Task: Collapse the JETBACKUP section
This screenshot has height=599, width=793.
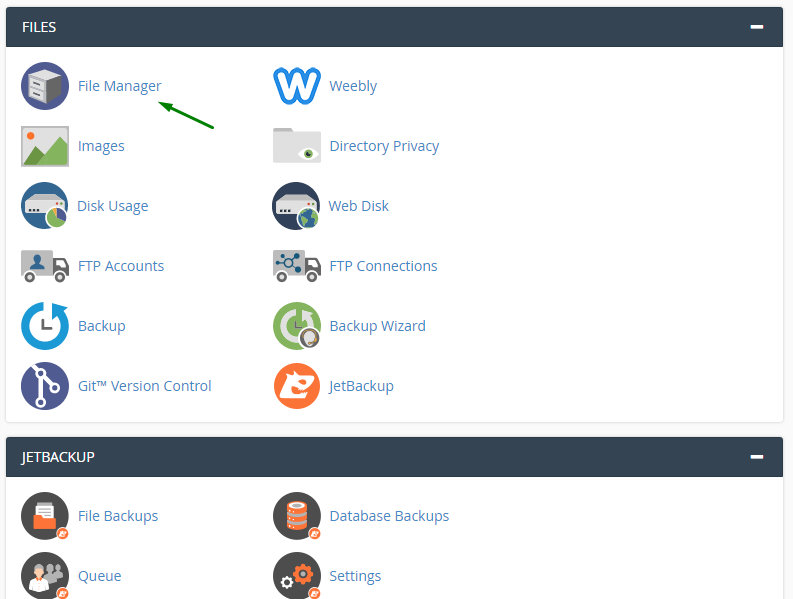Action: click(757, 457)
